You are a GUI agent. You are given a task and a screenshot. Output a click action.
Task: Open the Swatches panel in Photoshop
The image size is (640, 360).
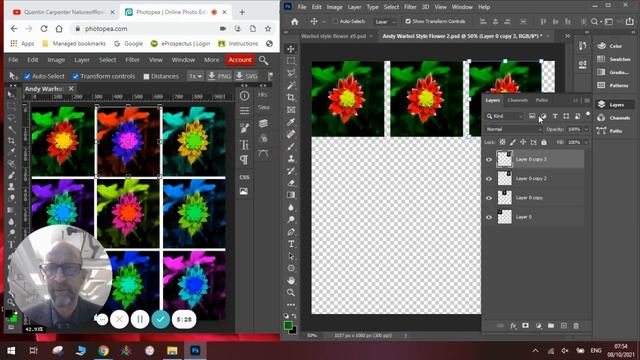[x=614, y=59]
